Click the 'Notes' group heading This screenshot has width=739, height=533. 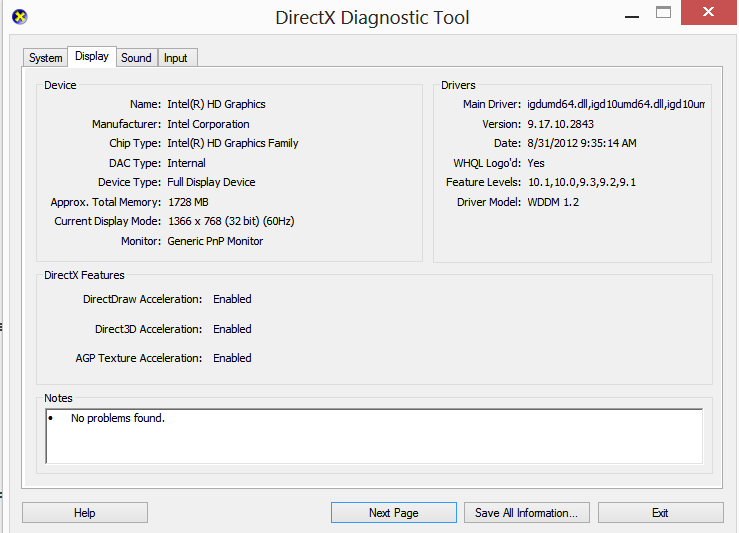(58, 398)
